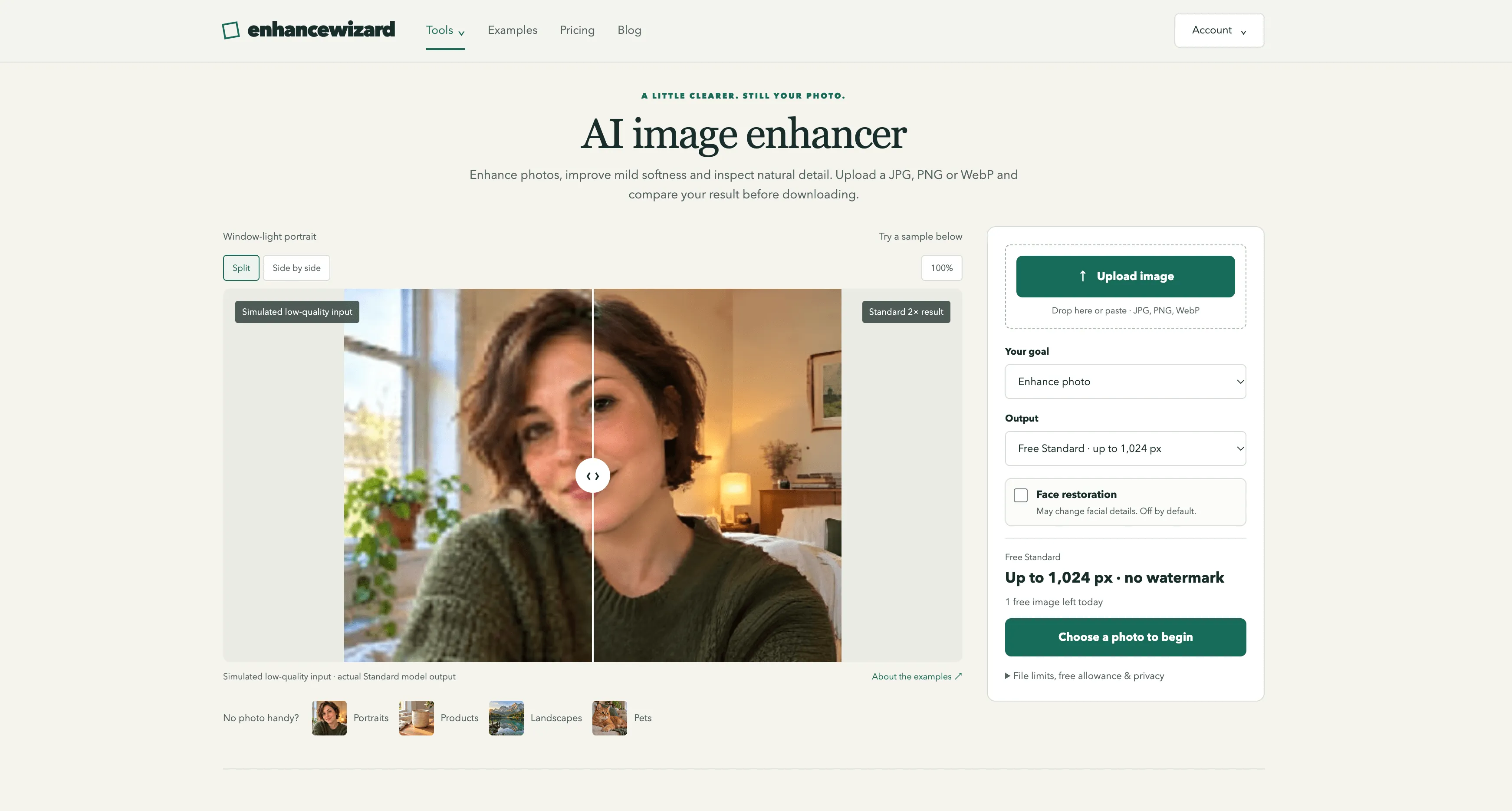Select the Landscapes sample thumbnail
Image resolution: width=1512 pixels, height=811 pixels.
pyautogui.click(x=506, y=718)
